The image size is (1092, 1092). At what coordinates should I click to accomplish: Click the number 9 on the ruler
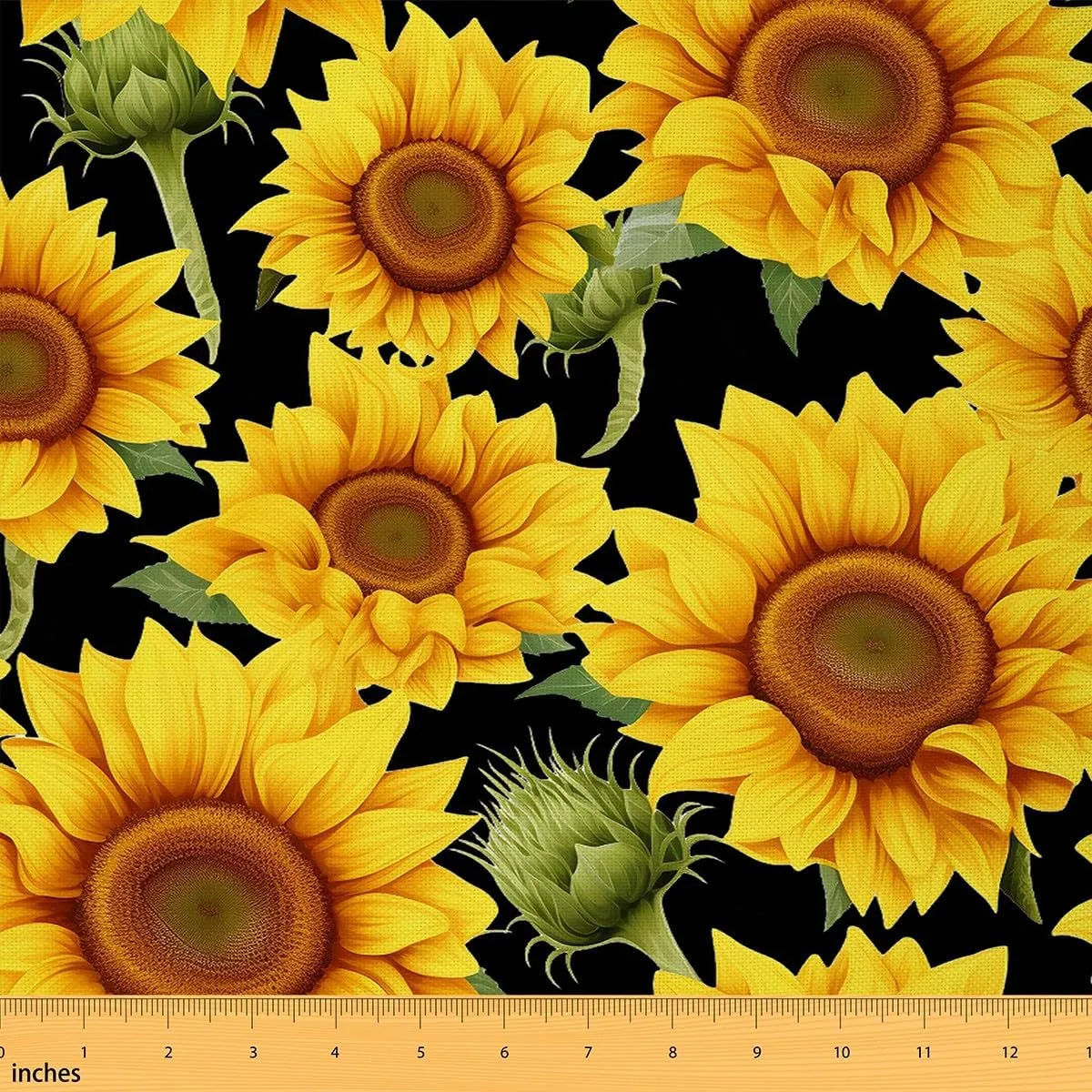pos(756,1053)
